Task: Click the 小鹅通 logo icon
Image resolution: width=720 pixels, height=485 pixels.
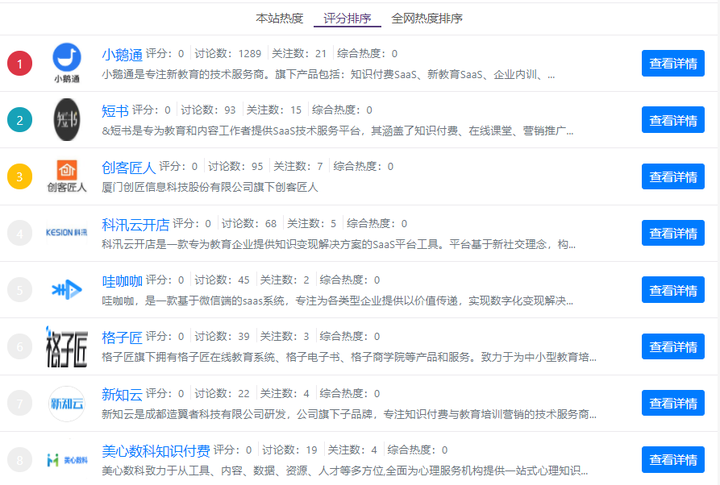Action: point(67,63)
